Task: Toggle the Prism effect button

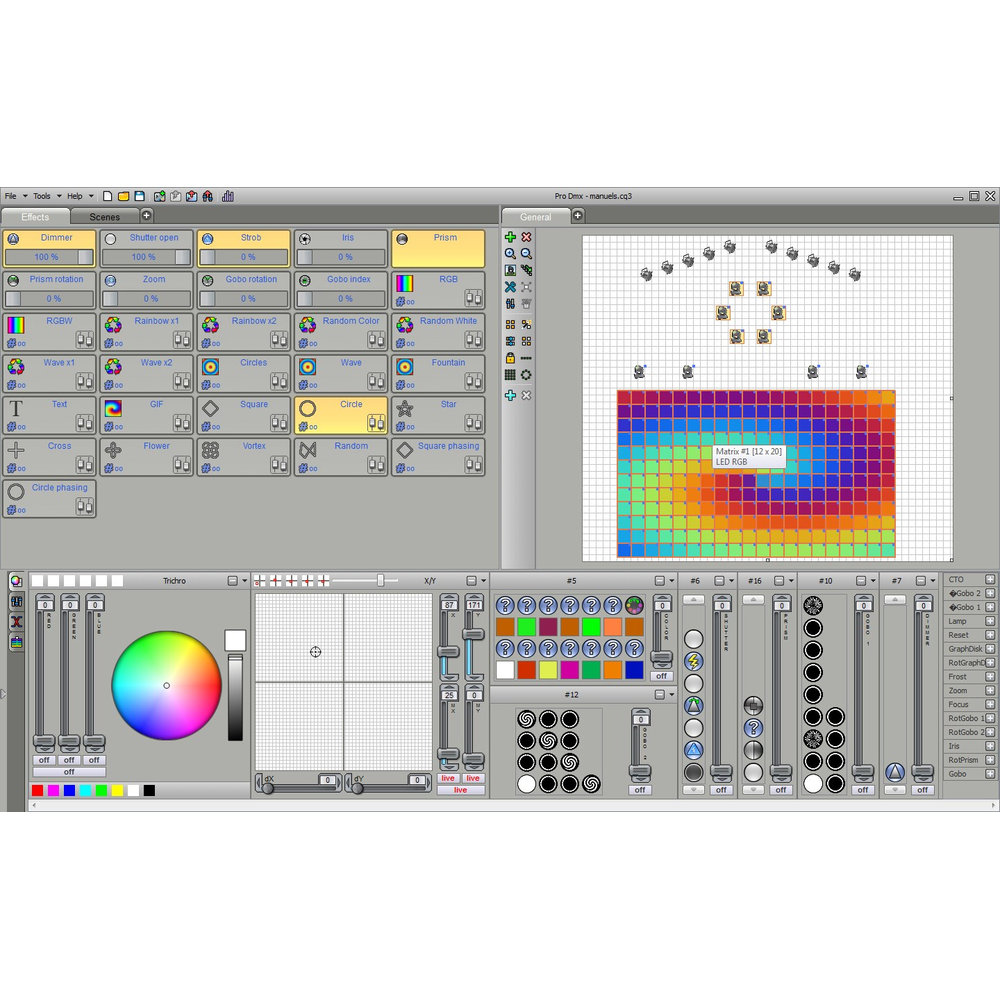Action: click(x=437, y=248)
